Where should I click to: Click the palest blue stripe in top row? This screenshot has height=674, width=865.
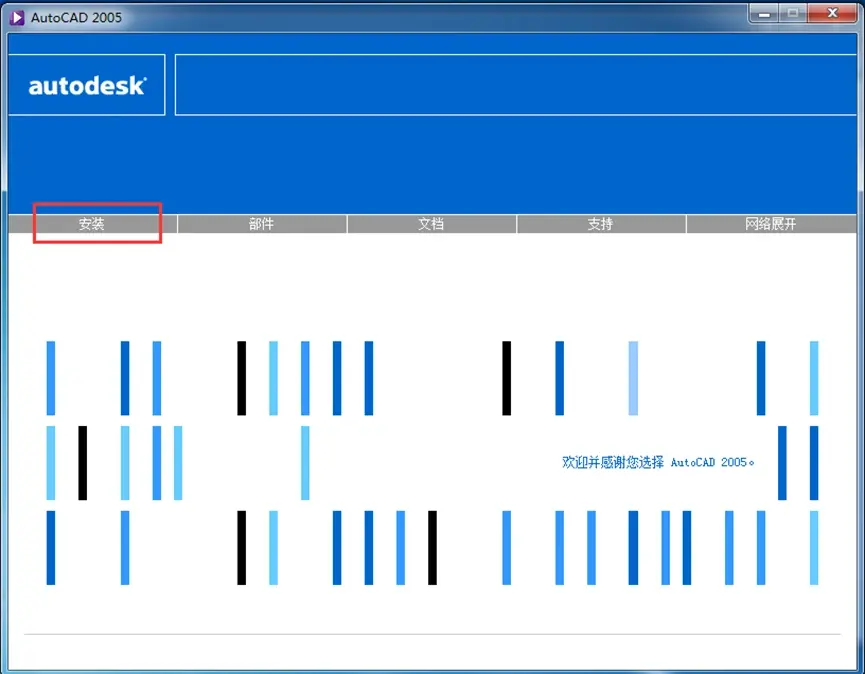(633, 378)
